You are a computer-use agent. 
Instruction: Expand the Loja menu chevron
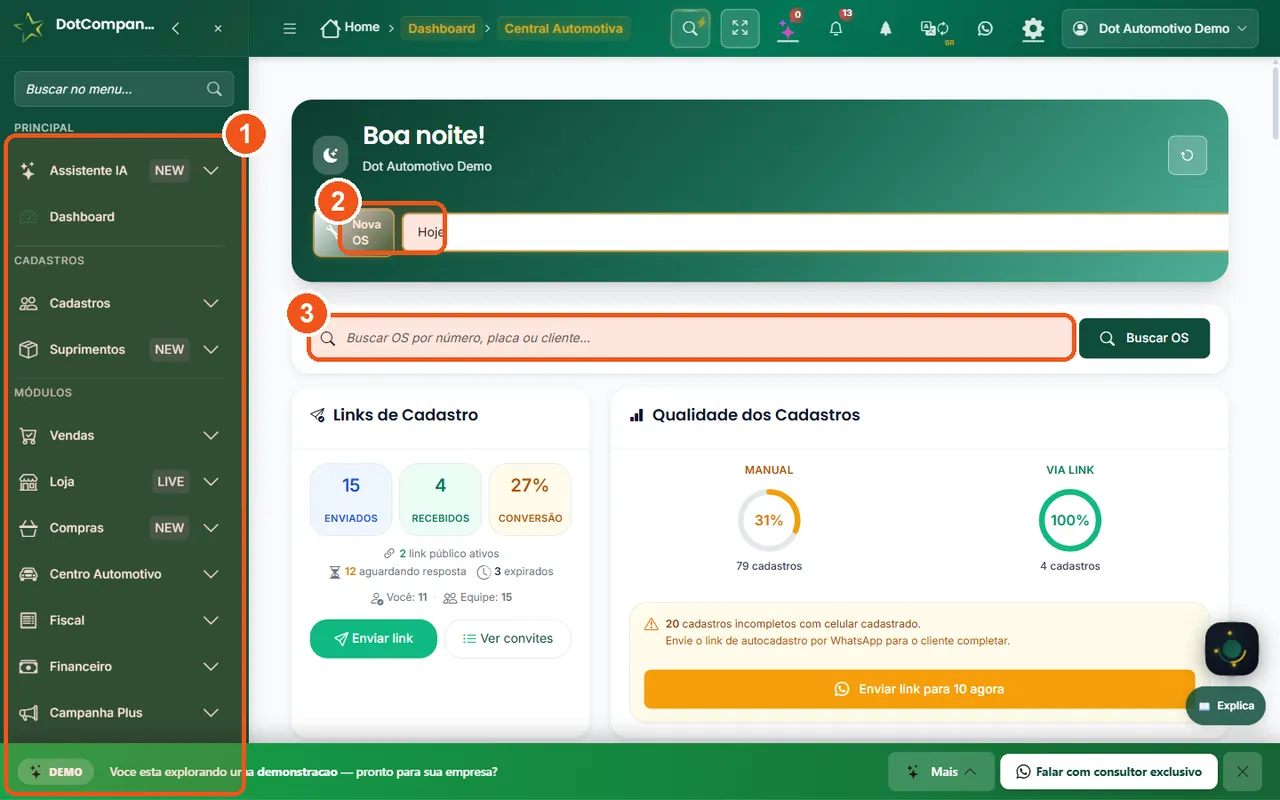coord(211,482)
